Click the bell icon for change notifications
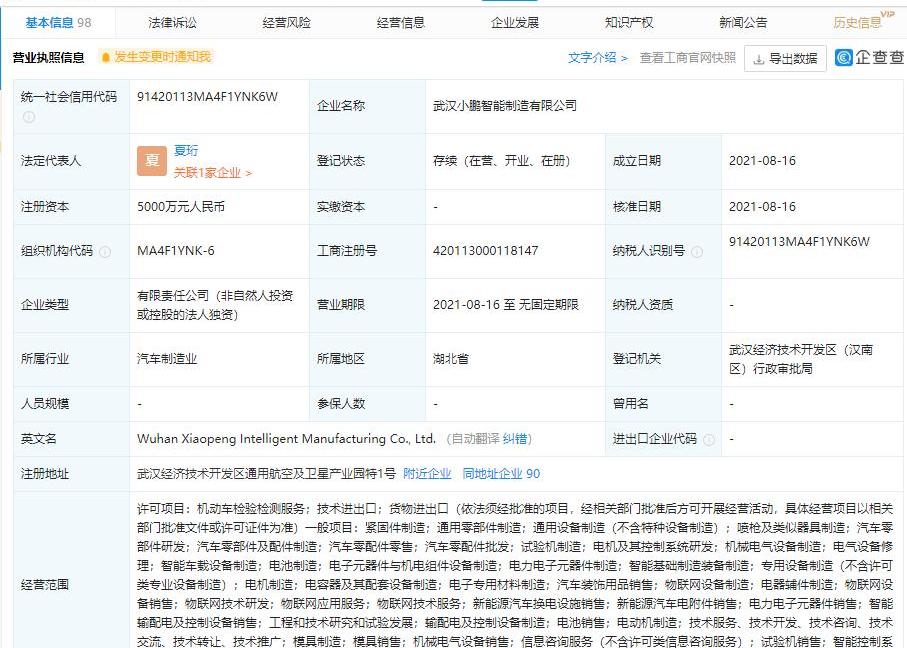 pos(105,57)
